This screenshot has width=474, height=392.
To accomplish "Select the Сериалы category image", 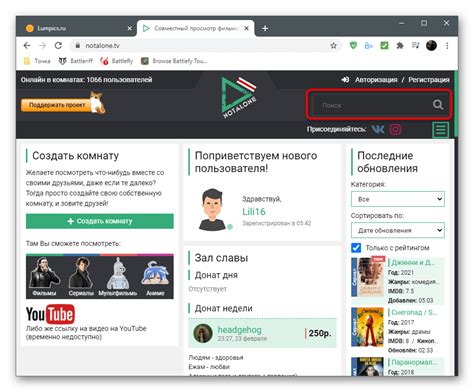I will [81, 277].
